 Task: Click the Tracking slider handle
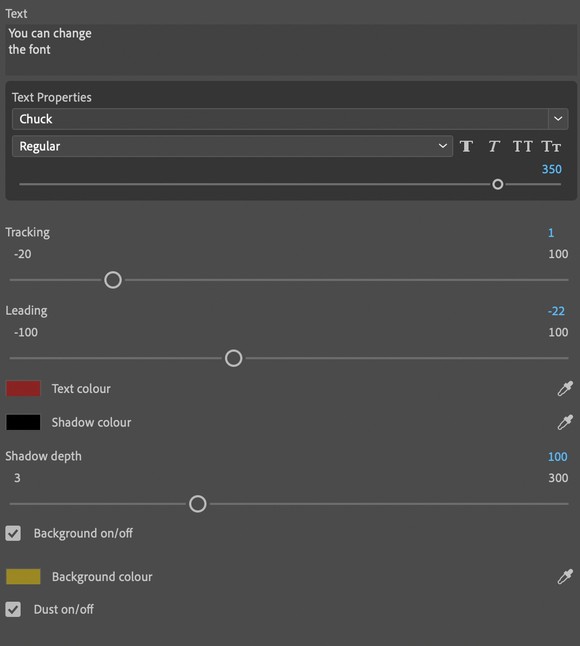(113, 280)
